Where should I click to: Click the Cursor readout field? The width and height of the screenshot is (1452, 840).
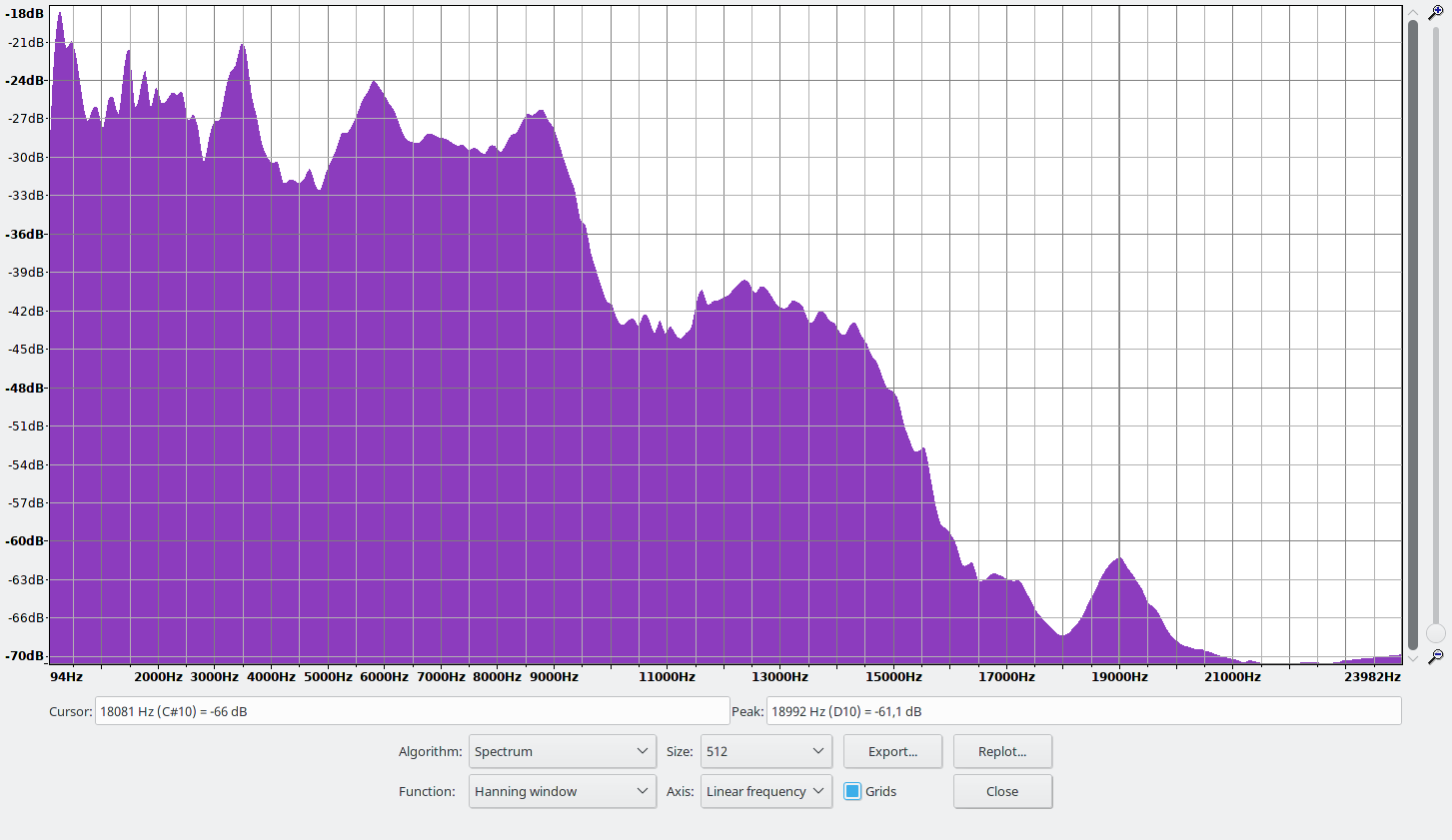[412, 711]
